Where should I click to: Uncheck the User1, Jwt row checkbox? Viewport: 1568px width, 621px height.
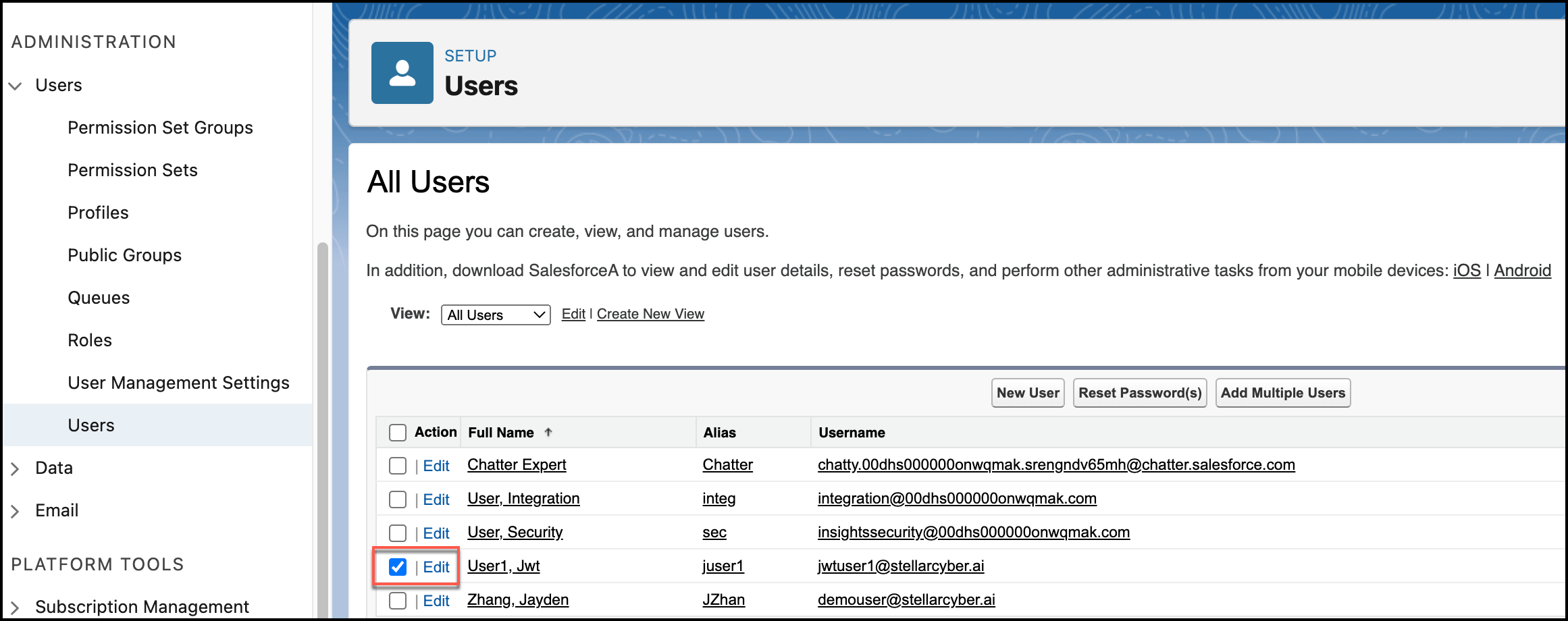click(x=398, y=567)
